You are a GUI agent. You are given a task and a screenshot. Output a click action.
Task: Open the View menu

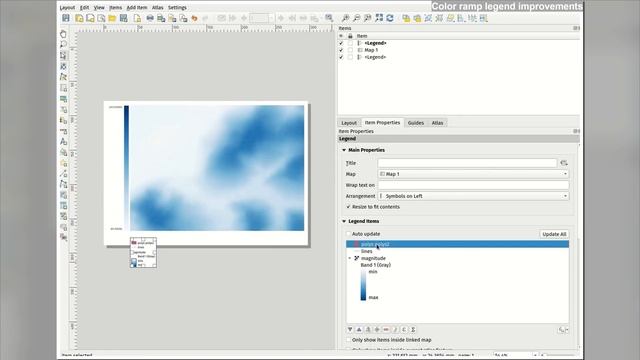click(99, 7)
